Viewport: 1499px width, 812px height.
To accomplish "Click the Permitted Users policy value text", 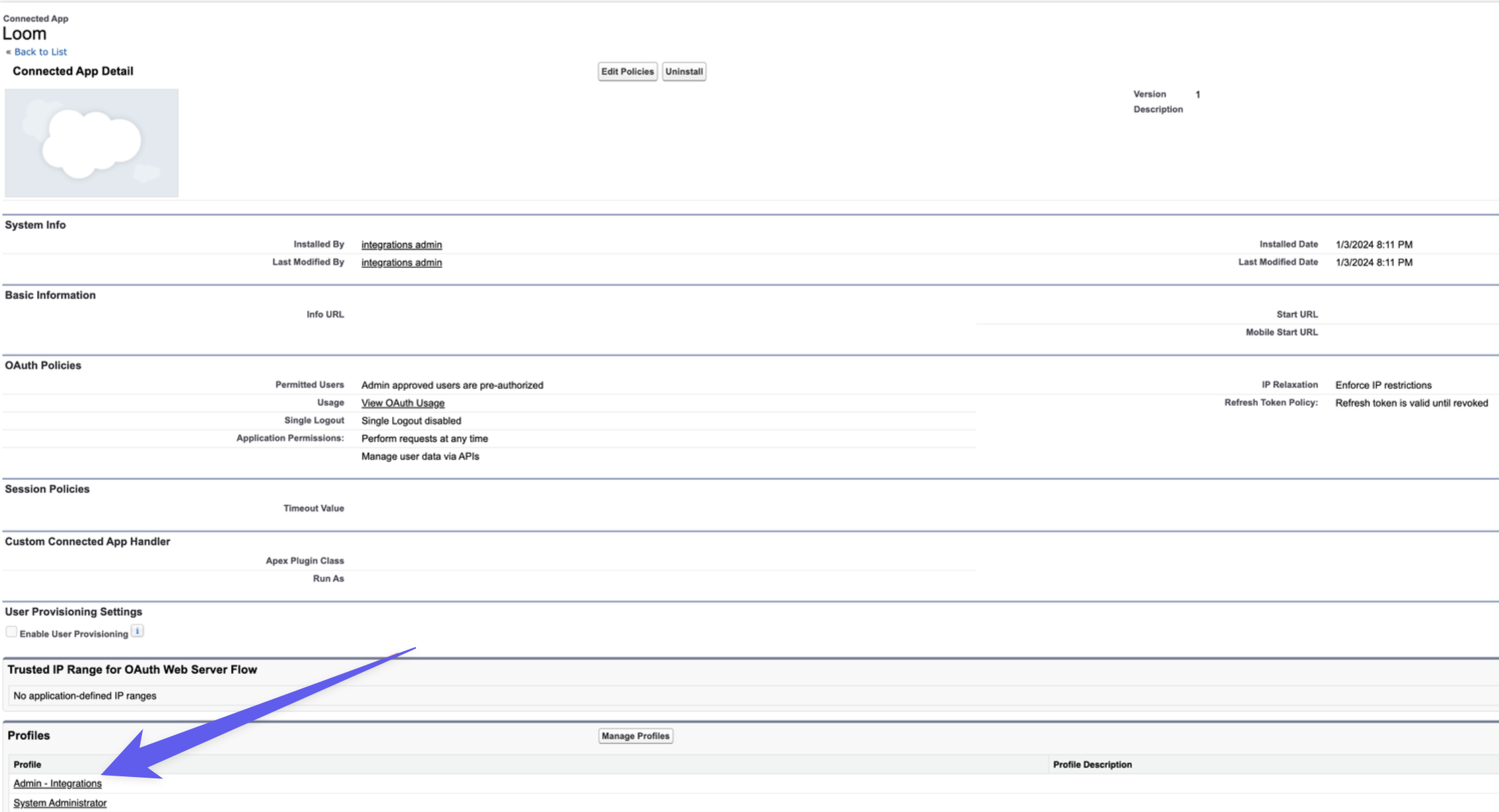I will coord(452,385).
